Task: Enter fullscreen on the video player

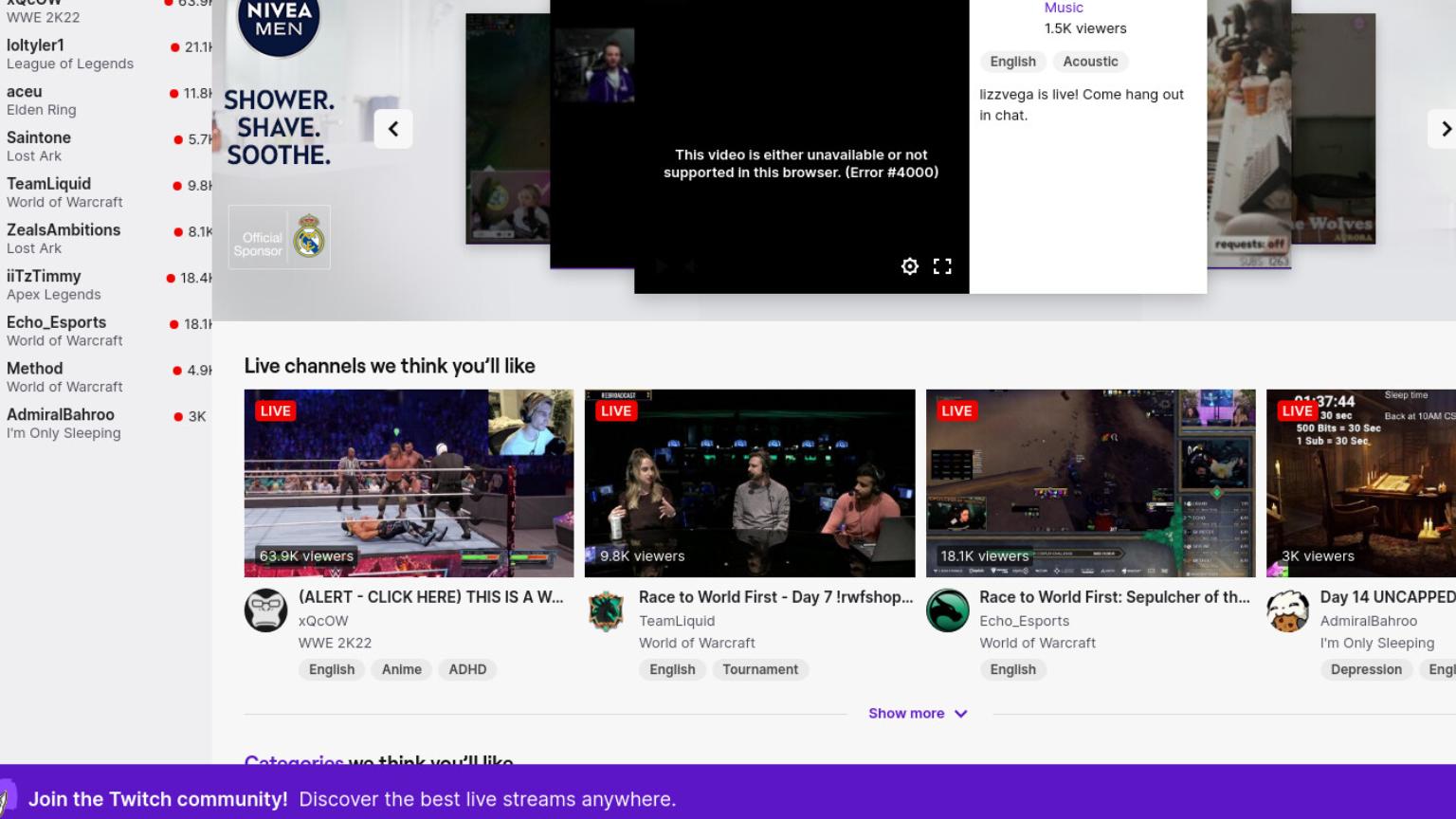Action: click(x=942, y=266)
